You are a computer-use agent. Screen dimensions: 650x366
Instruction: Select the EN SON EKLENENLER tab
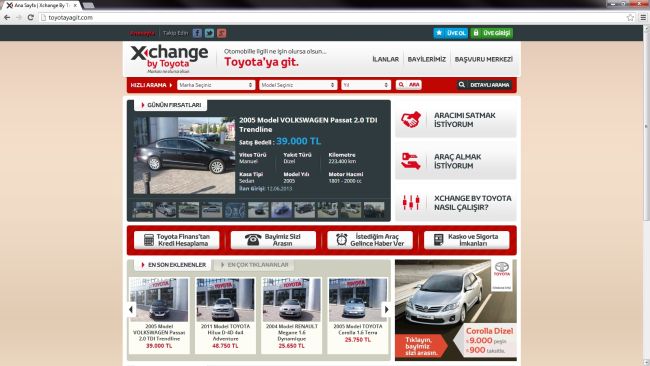[x=172, y=265]
